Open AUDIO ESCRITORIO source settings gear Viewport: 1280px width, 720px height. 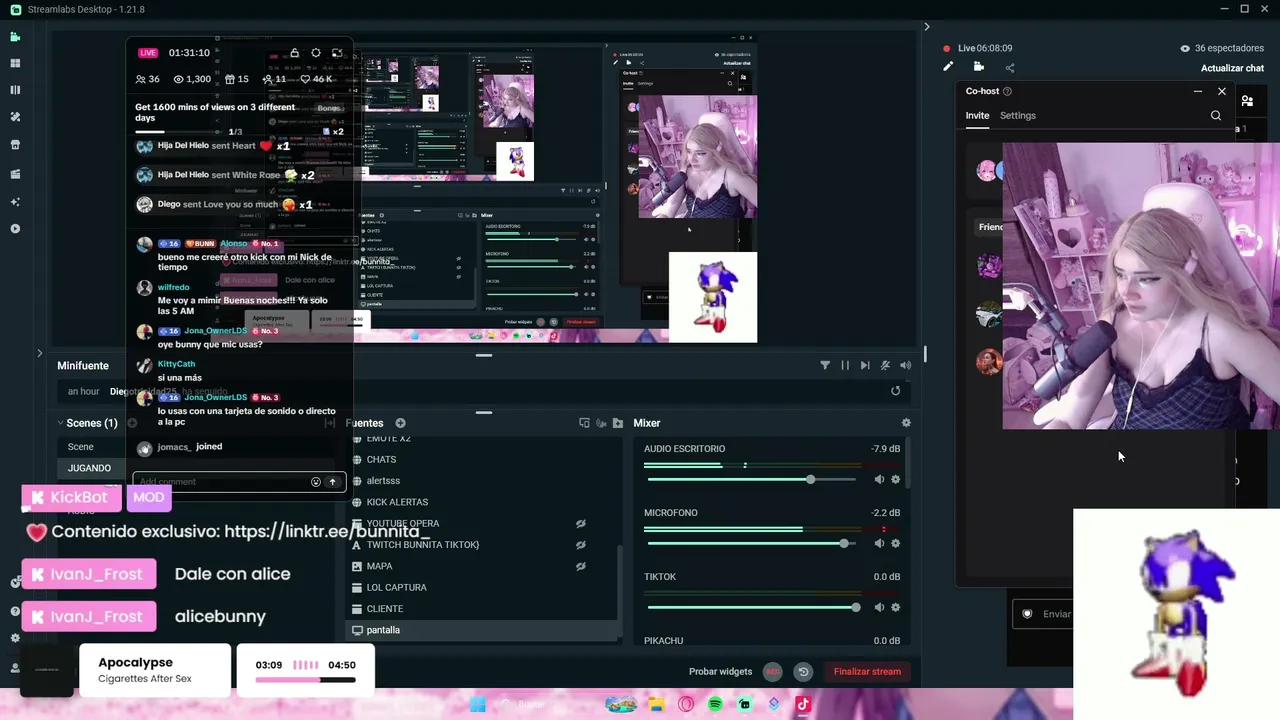click(895, 480)
